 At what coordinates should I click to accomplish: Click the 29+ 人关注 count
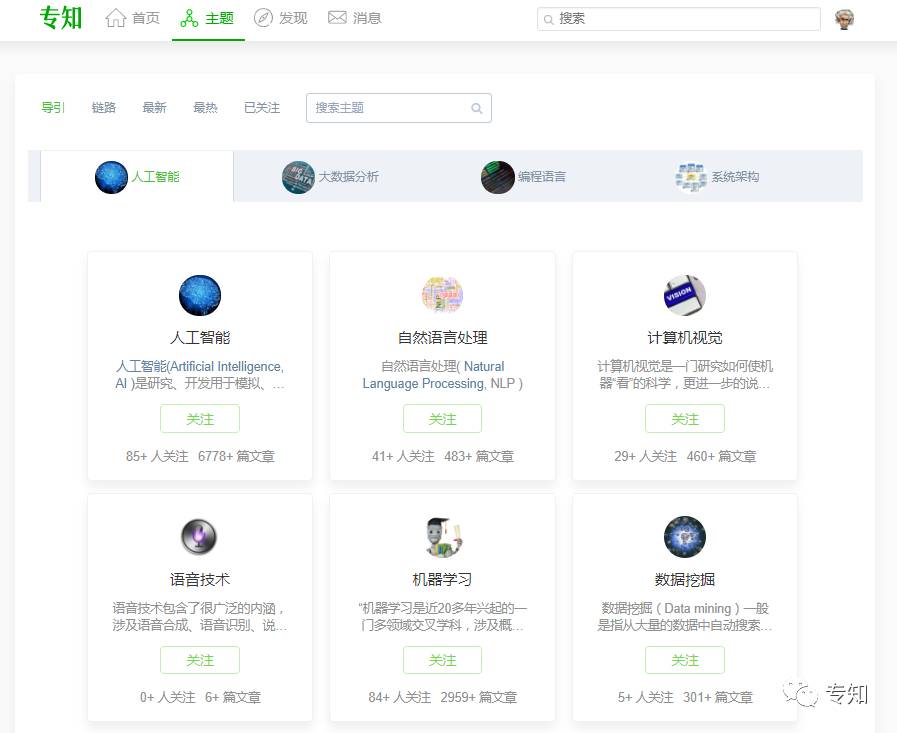(645, 456)
